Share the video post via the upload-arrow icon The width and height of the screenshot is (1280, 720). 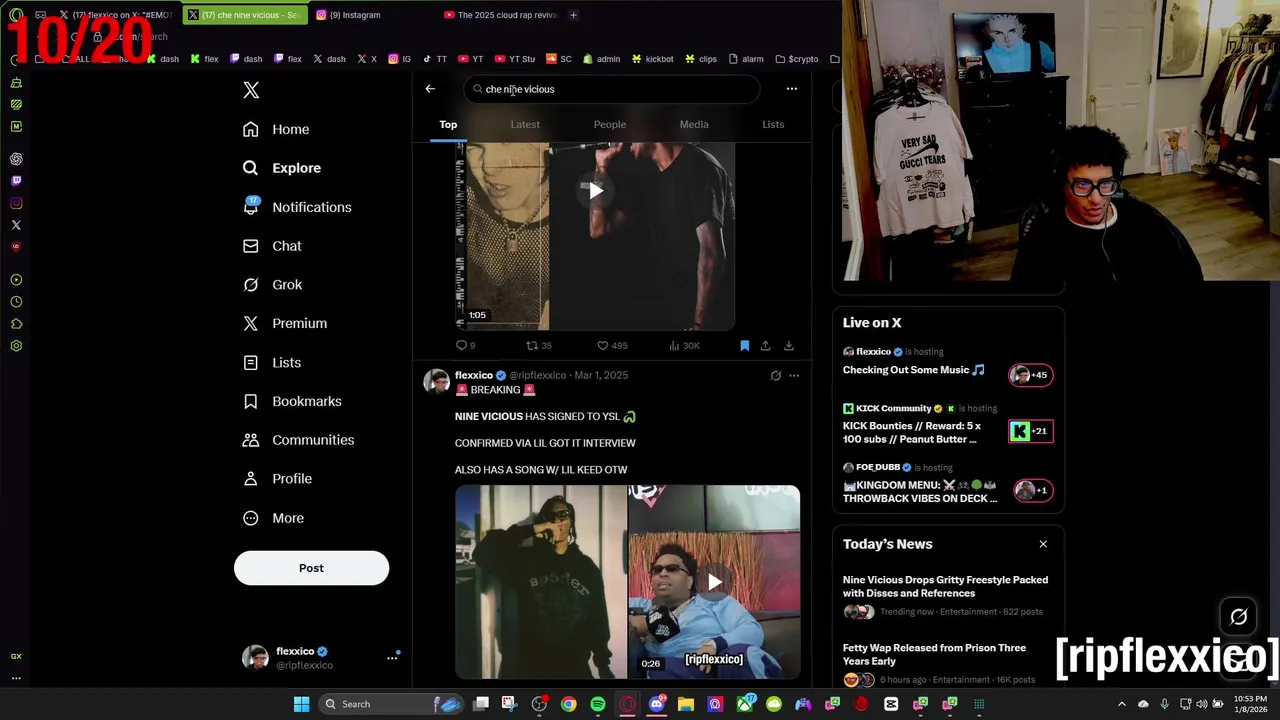click(x=765, y=345)
